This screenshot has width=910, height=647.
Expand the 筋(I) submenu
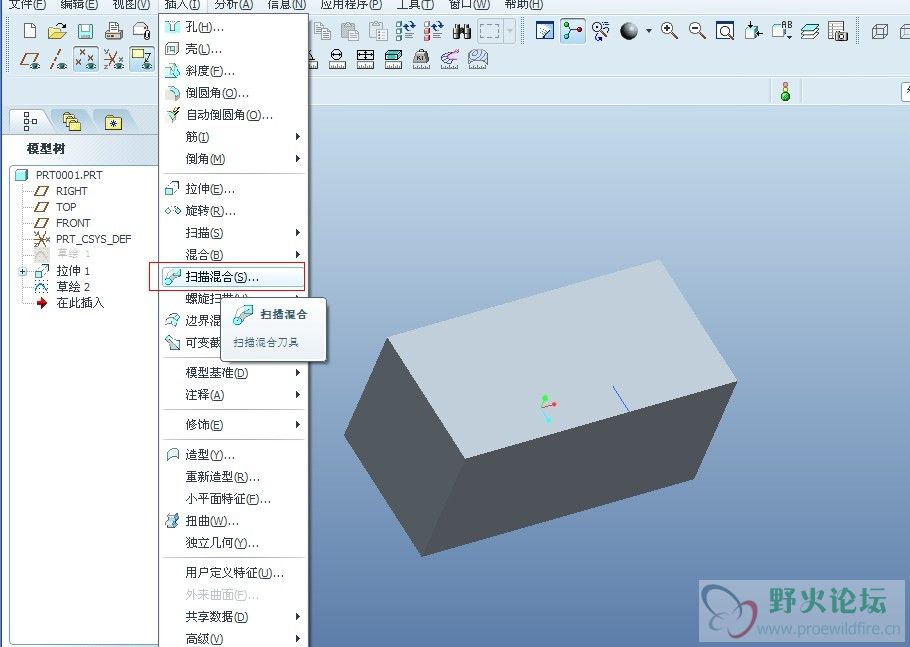click(298, 137)
